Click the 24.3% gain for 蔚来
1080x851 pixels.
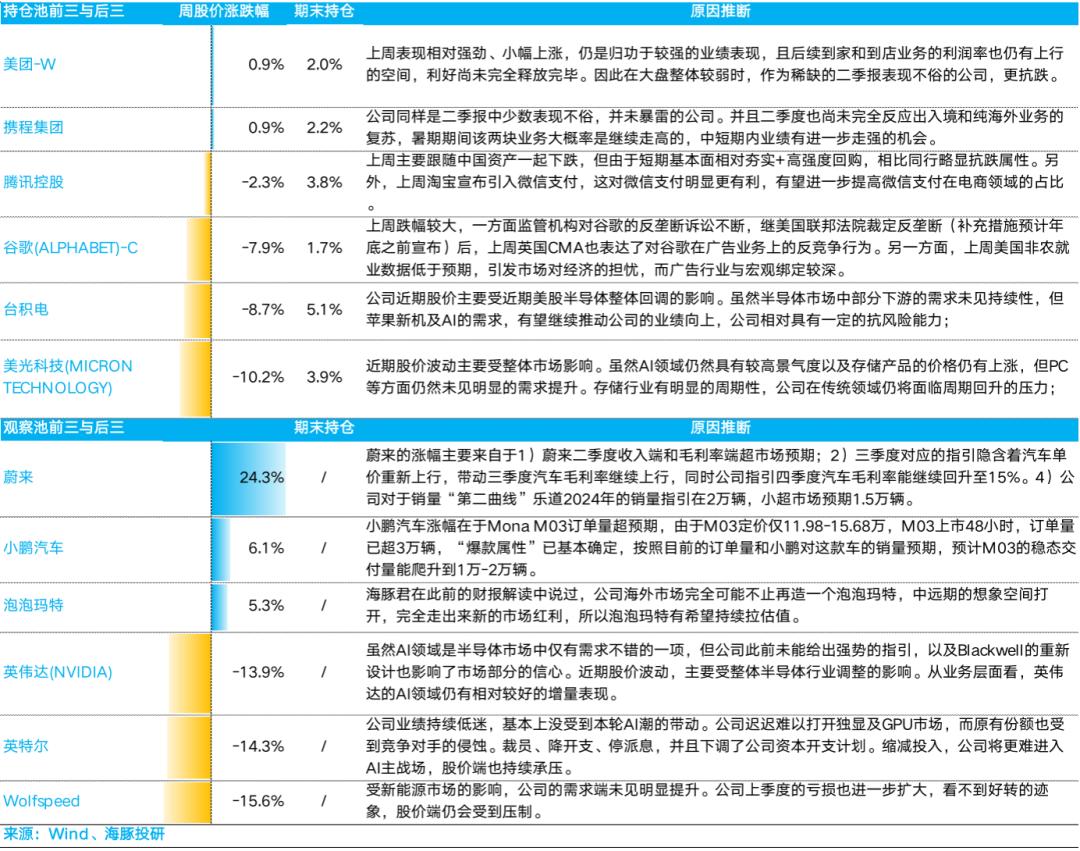(x=261, y=477)
